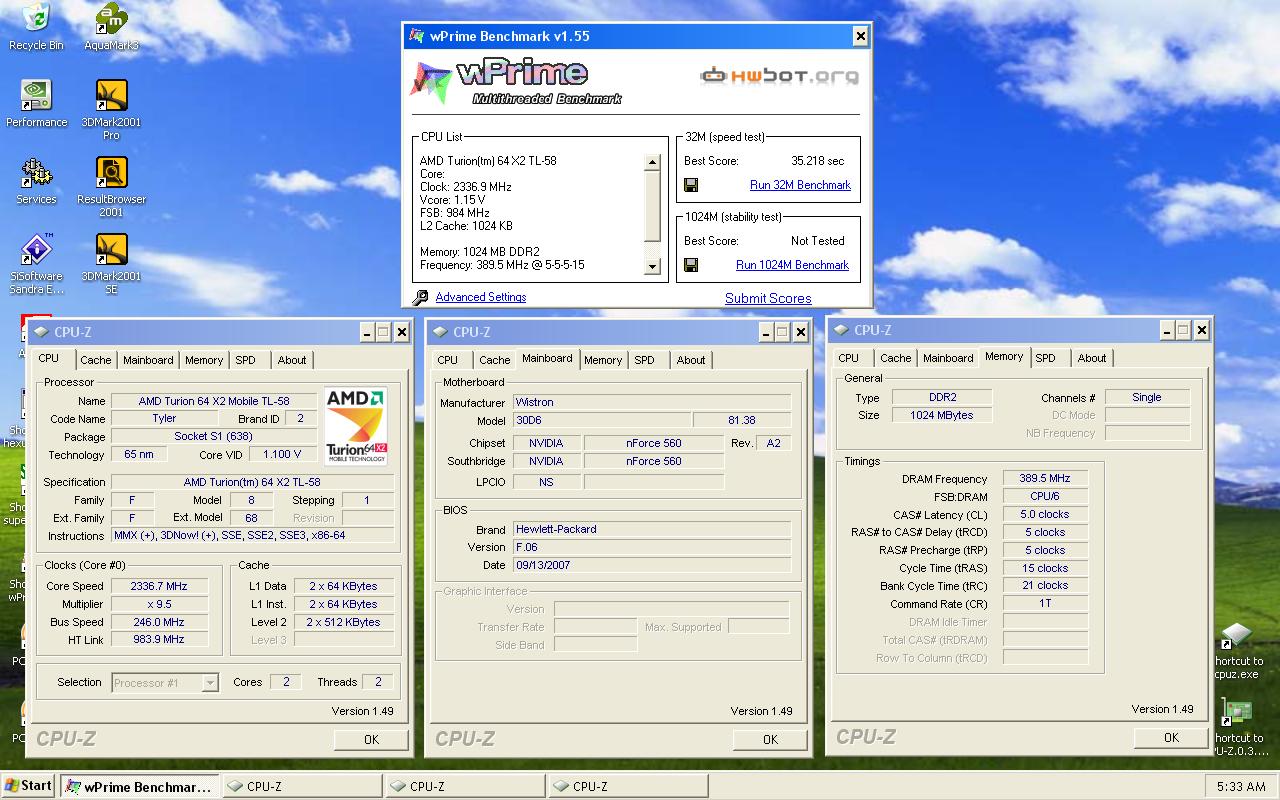Open the shortcut to cpuz.exe icon
This screenshot has height=800, width=1280.
pyautogui.click(x=1237, y=650)
